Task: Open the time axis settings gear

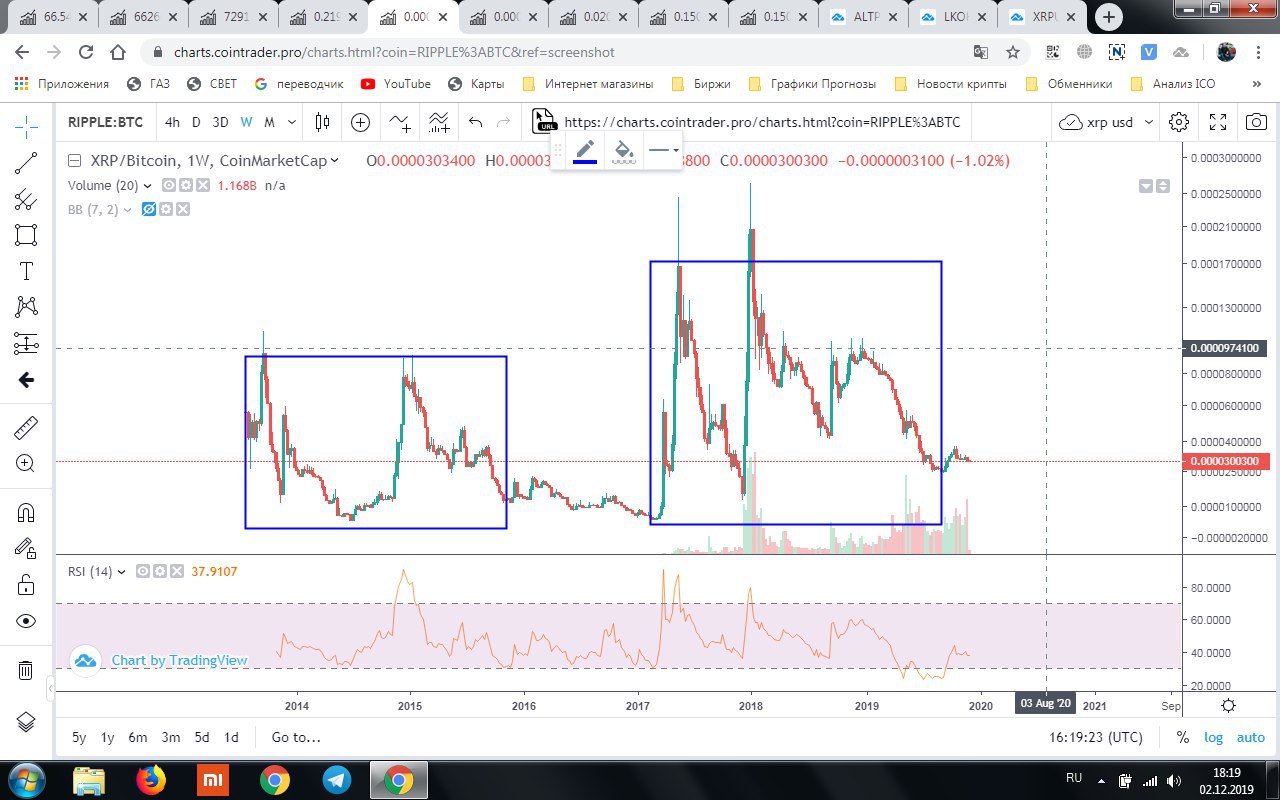Action: [1228, 705]
